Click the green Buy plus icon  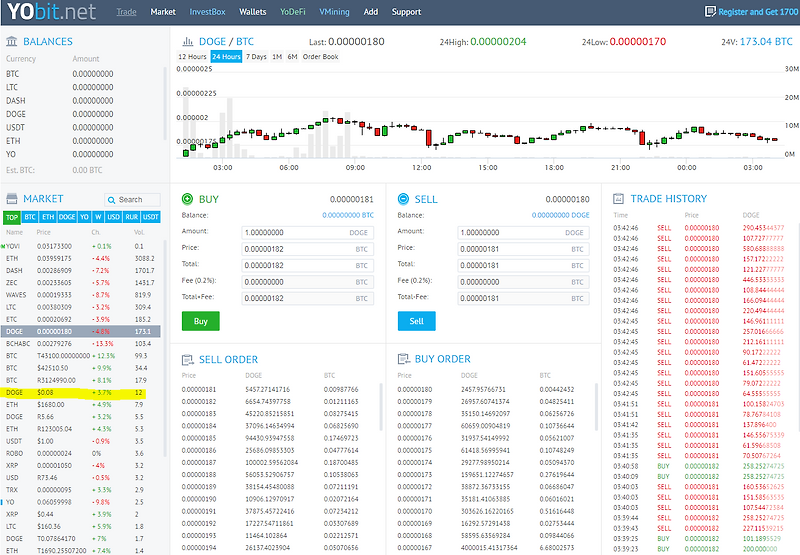[x=187, y=198]
